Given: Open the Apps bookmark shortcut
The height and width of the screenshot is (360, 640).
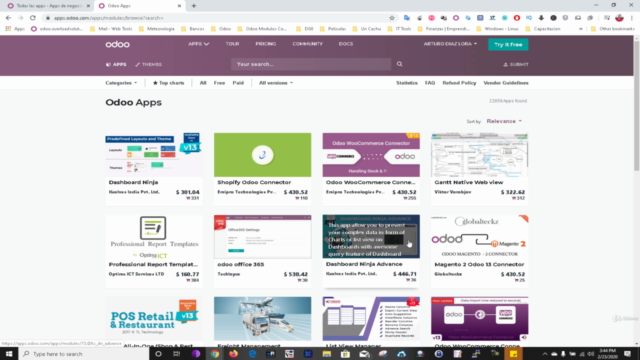Looking at the screenshot, I should 15,29.
